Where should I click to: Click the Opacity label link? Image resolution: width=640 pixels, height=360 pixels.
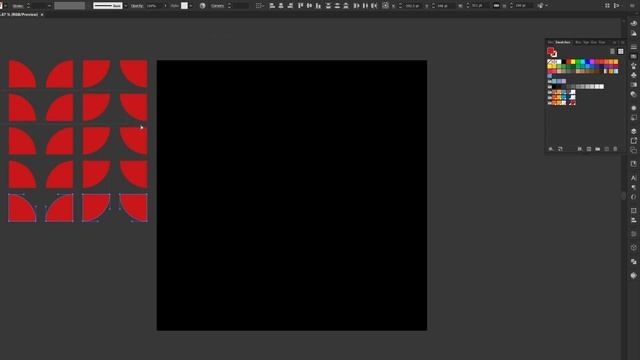tap(137, 6)
